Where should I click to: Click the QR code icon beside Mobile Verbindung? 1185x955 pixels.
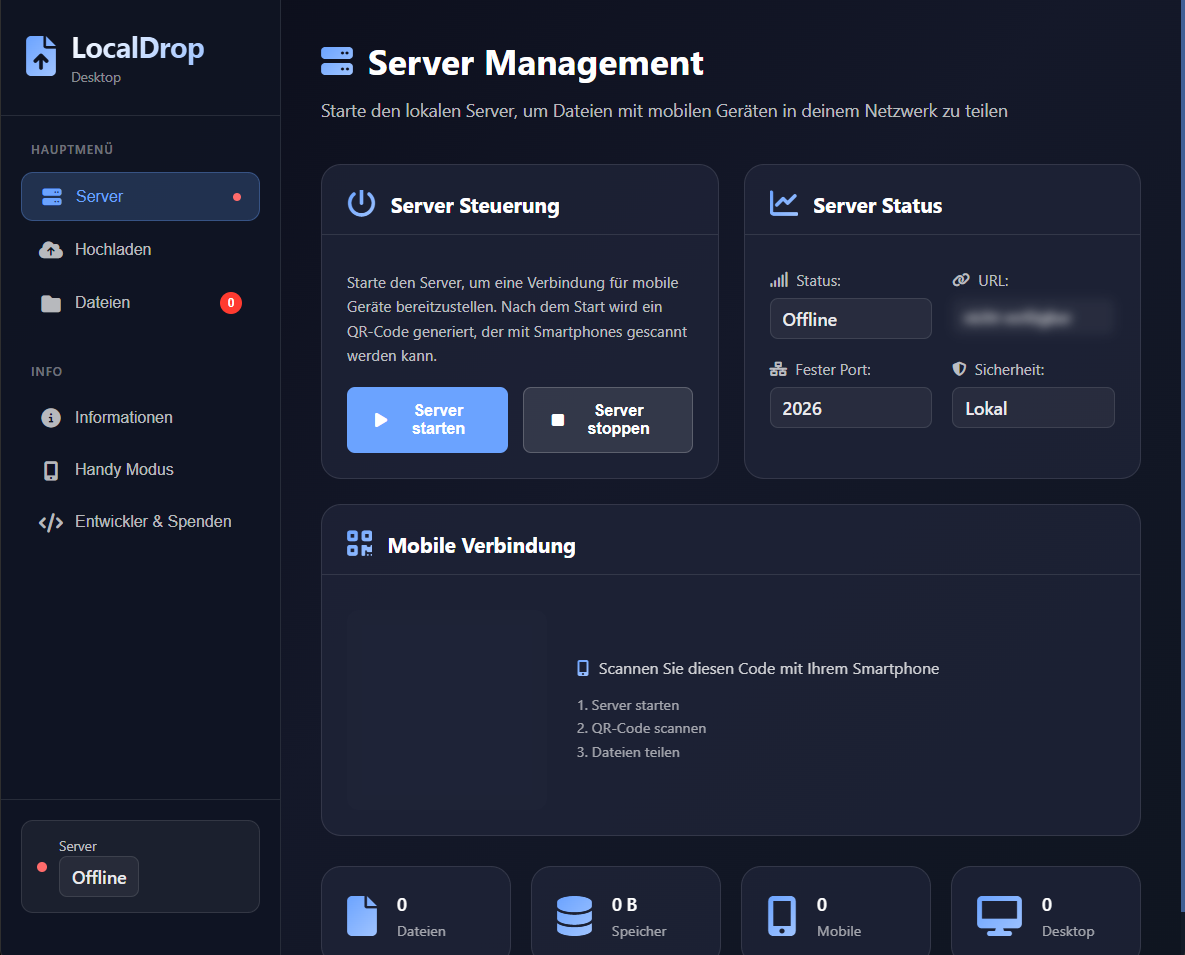pos(359,544)
